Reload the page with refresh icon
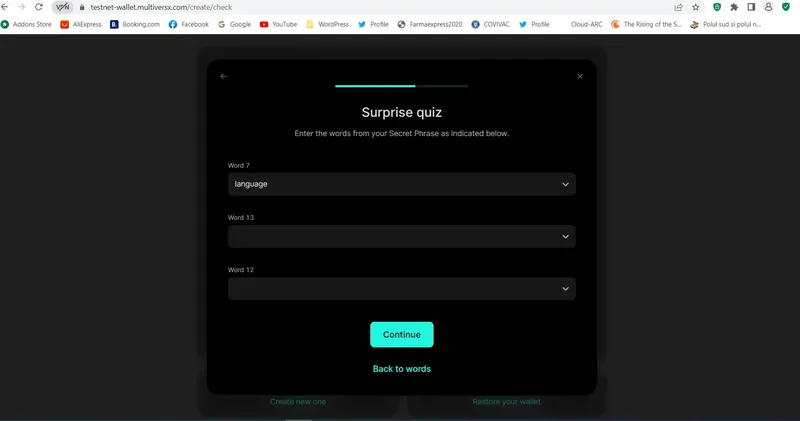800x421 pixels. pyautogui.click(x=39, y=7)
